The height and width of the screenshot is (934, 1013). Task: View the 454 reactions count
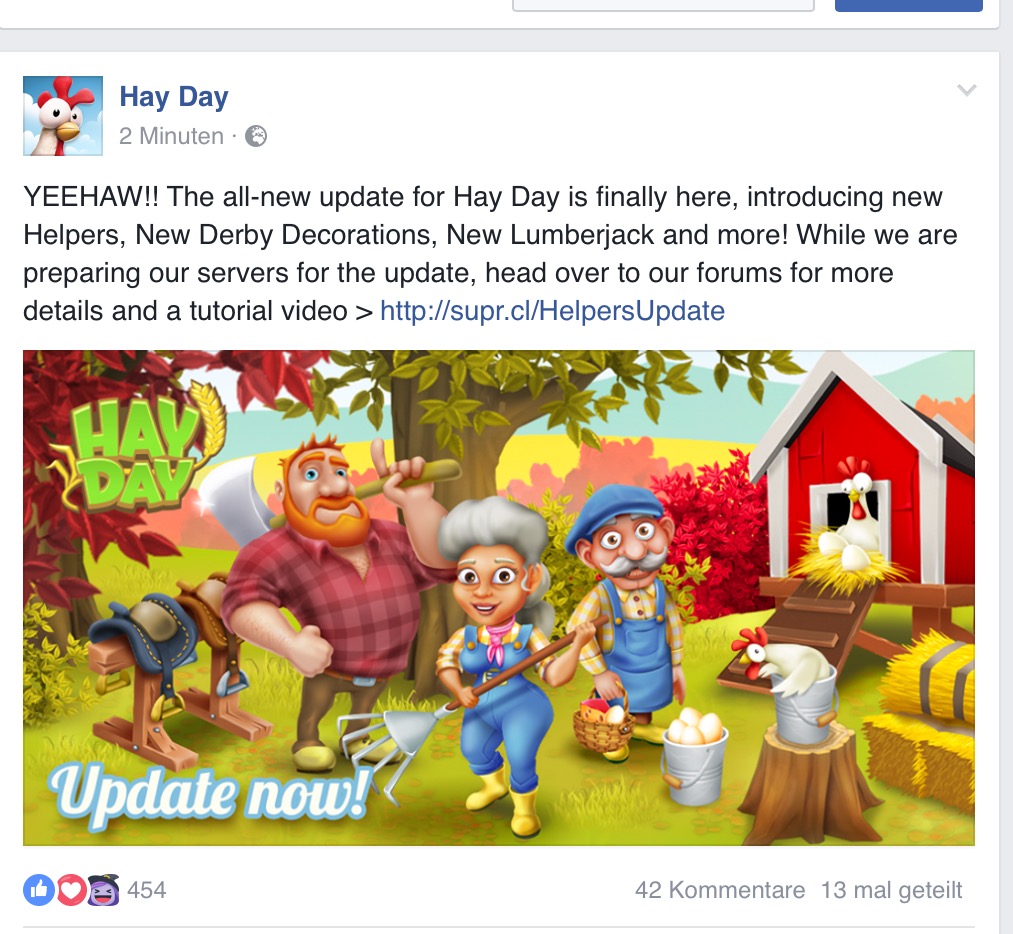tap(147, 890)
